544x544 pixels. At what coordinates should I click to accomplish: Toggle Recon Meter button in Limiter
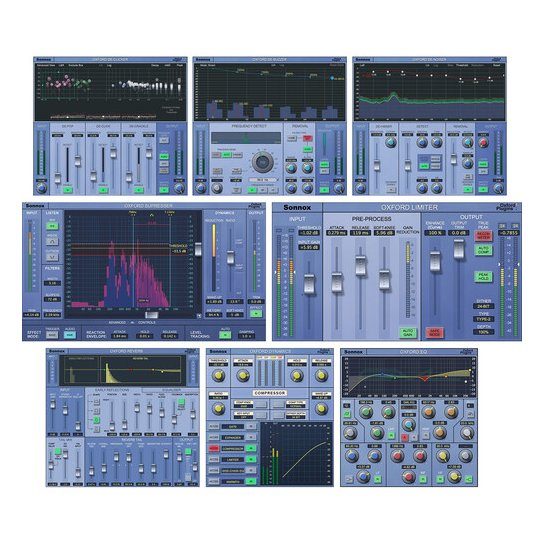[x=483, y=236]
